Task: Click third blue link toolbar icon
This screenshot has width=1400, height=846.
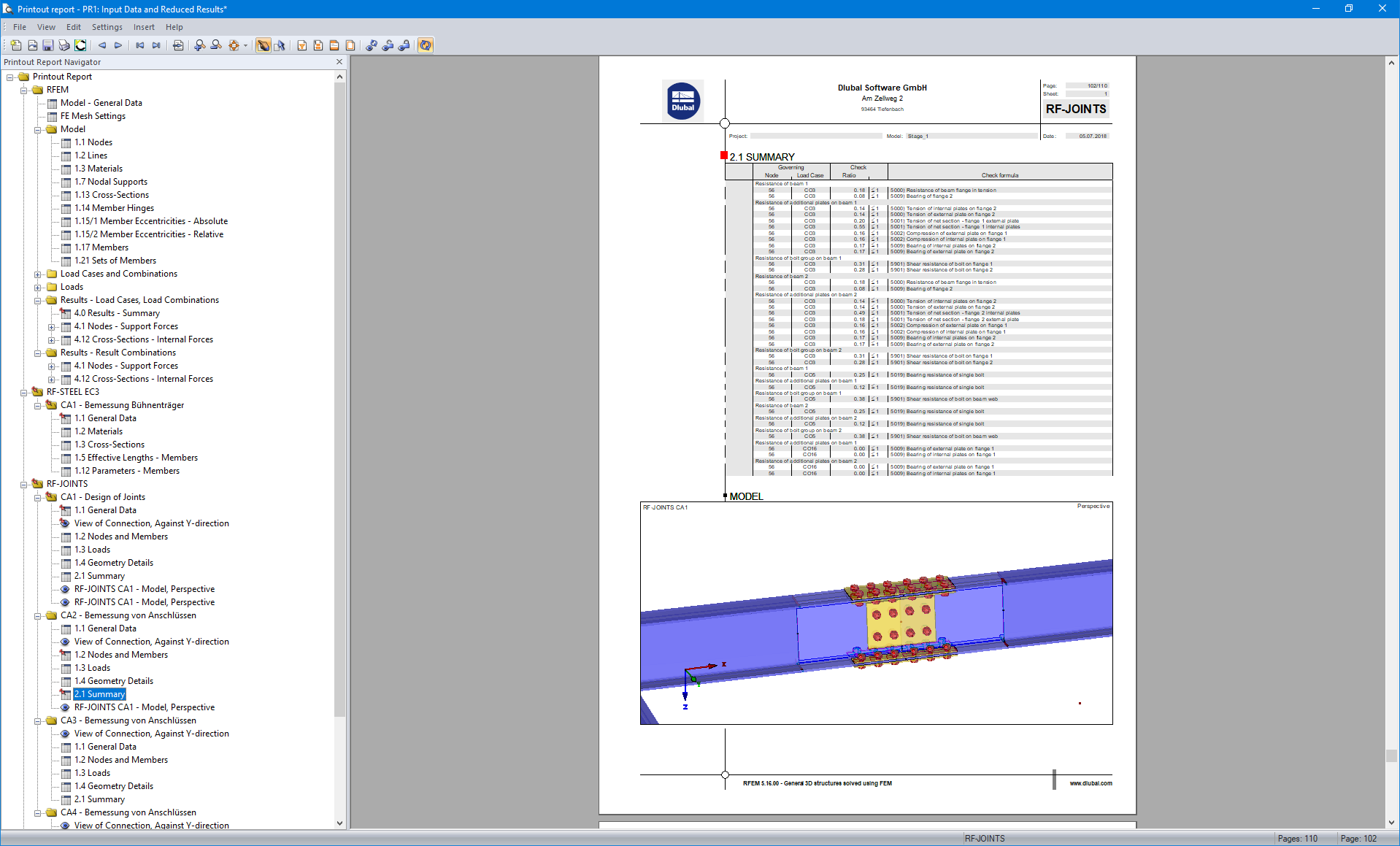Action: pyautogui.click(x=404, y=45)
